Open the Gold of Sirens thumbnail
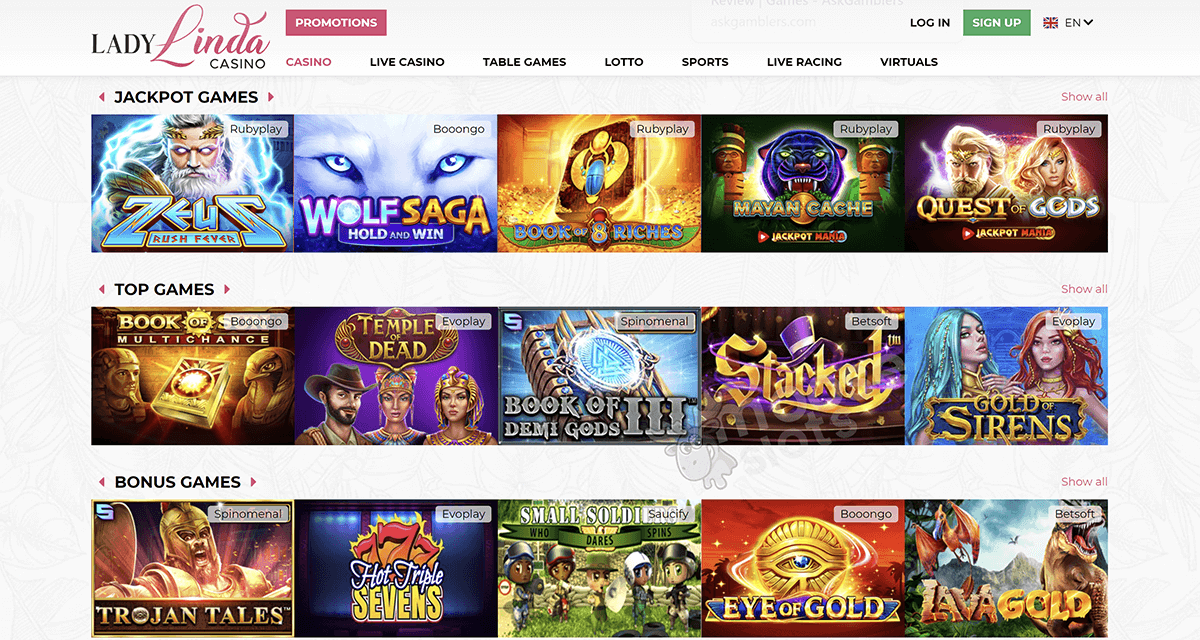The height and width of the screenshot is (640, 1200). [1007, 376]
